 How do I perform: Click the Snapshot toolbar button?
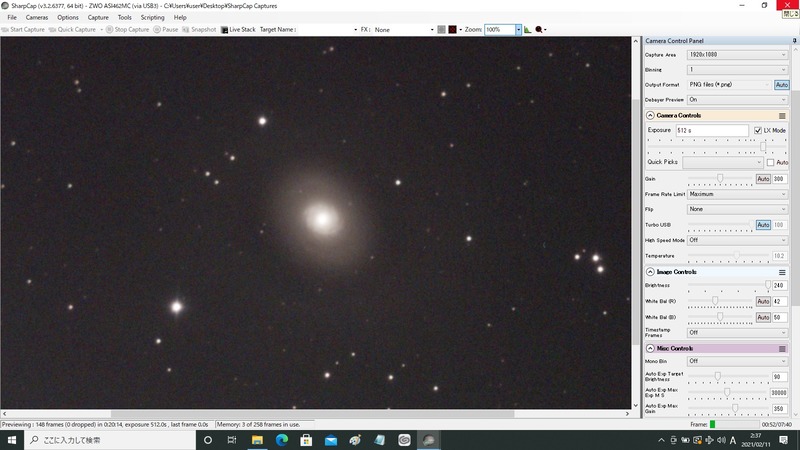[x=199, y=30]
